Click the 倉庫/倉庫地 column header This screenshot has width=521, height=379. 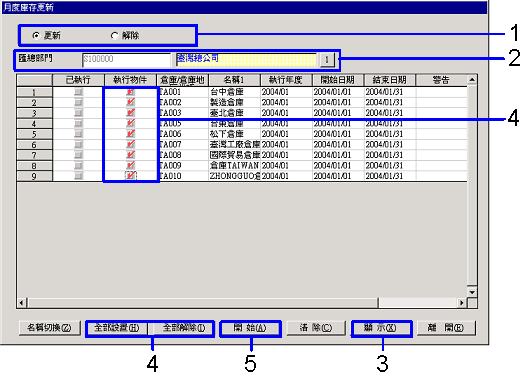[x=182, y=80]
